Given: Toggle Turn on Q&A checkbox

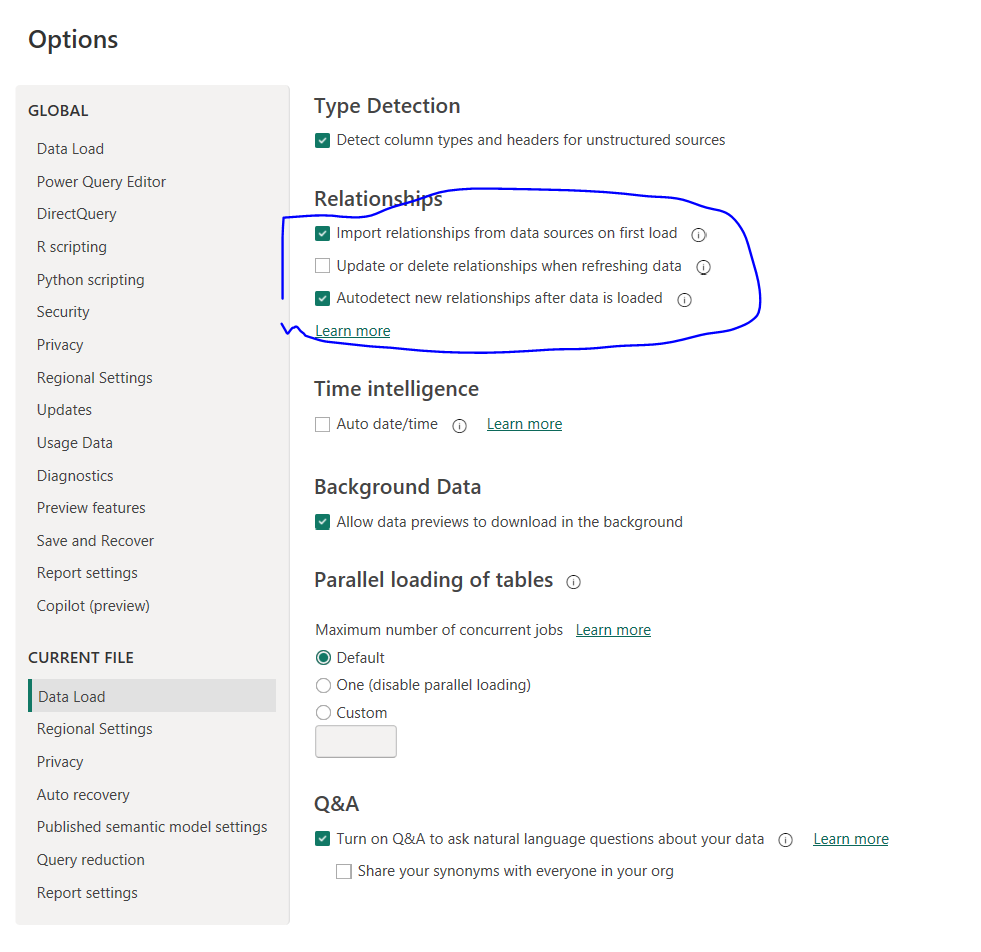Looking at the screenshot, I should (322, 839).
